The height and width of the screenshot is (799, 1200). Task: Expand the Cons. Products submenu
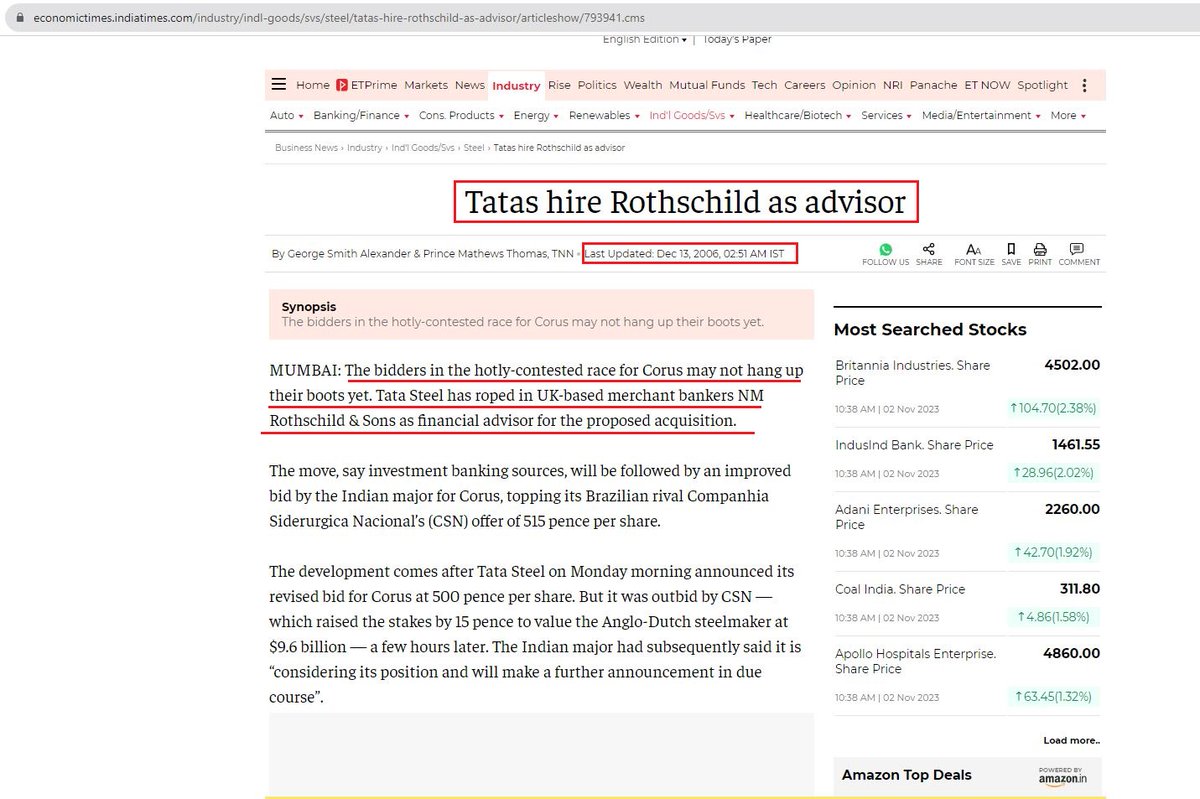(461, 116)
